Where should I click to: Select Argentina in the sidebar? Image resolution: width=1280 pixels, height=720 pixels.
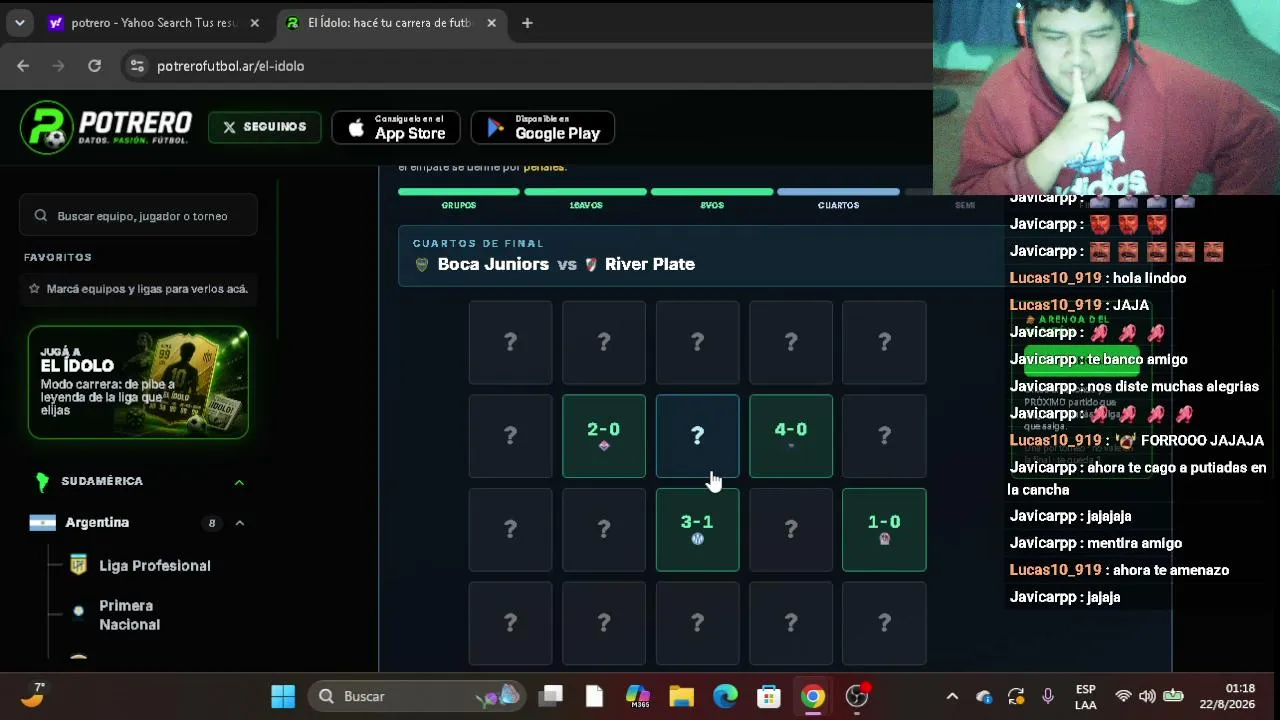[x=97, y=523]
